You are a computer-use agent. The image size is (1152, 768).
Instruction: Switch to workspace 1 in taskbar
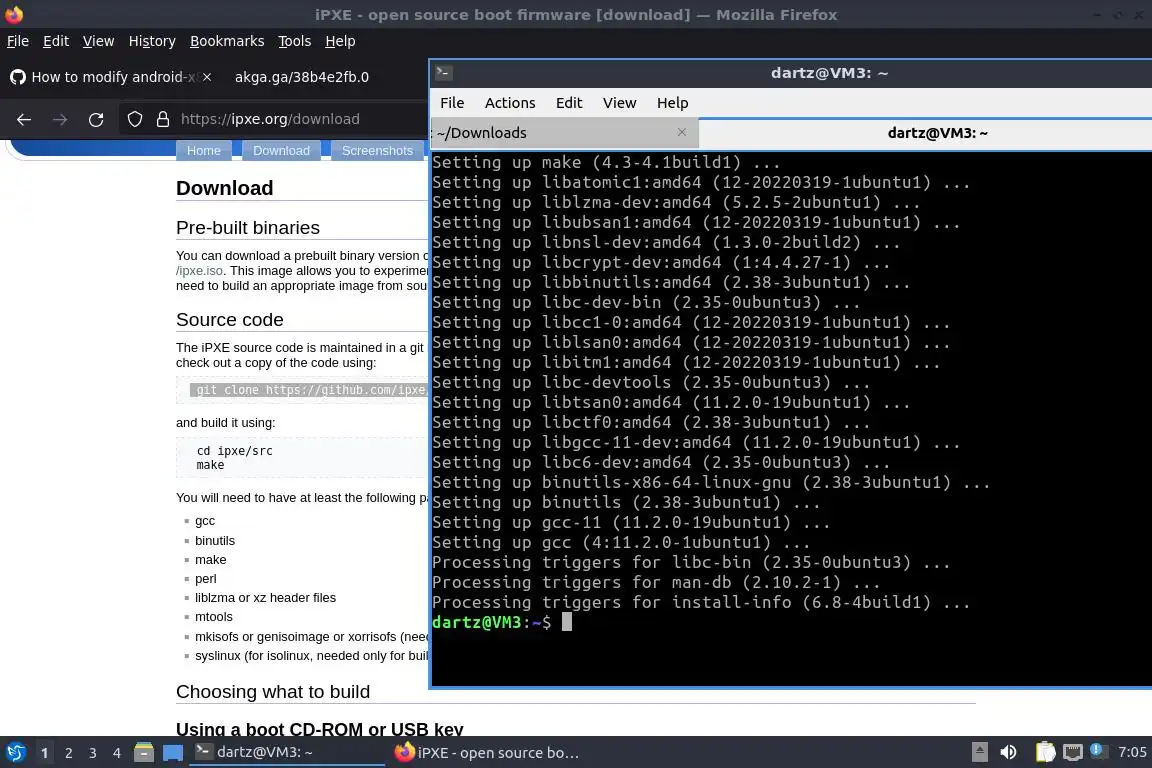pyautogui.click(x=44, y=753)
